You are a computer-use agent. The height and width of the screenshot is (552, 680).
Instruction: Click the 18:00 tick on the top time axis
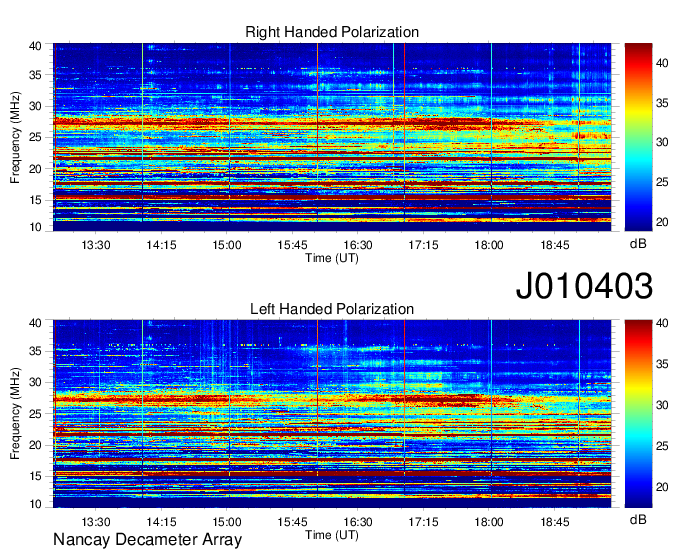pos(489,245)
